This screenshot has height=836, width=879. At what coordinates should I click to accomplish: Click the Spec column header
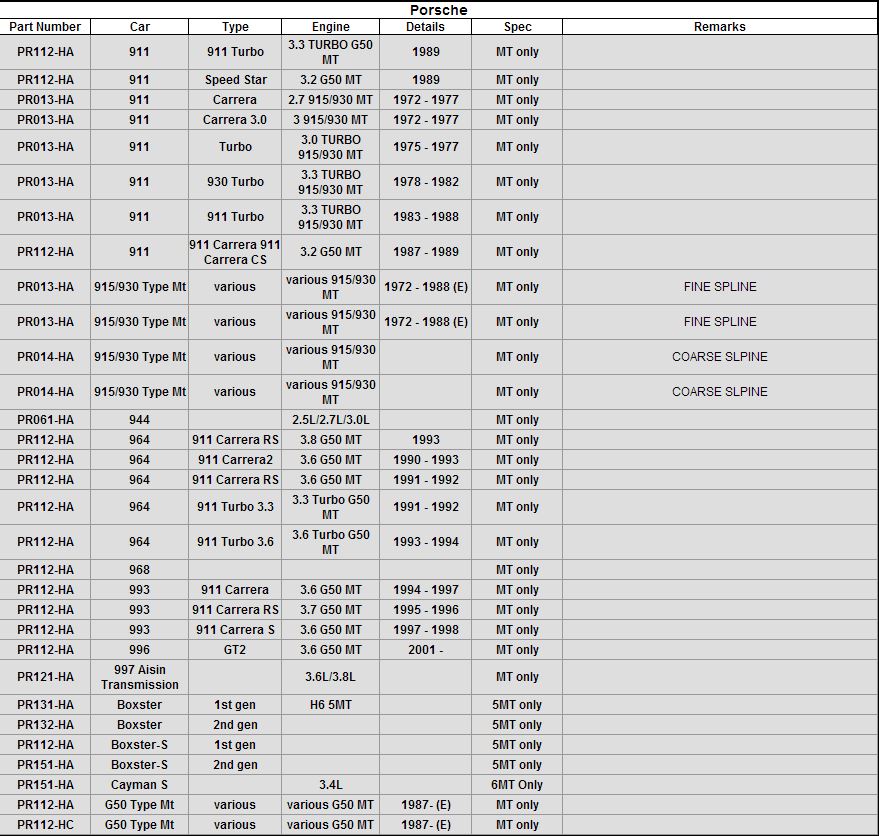tap(517, 27)
